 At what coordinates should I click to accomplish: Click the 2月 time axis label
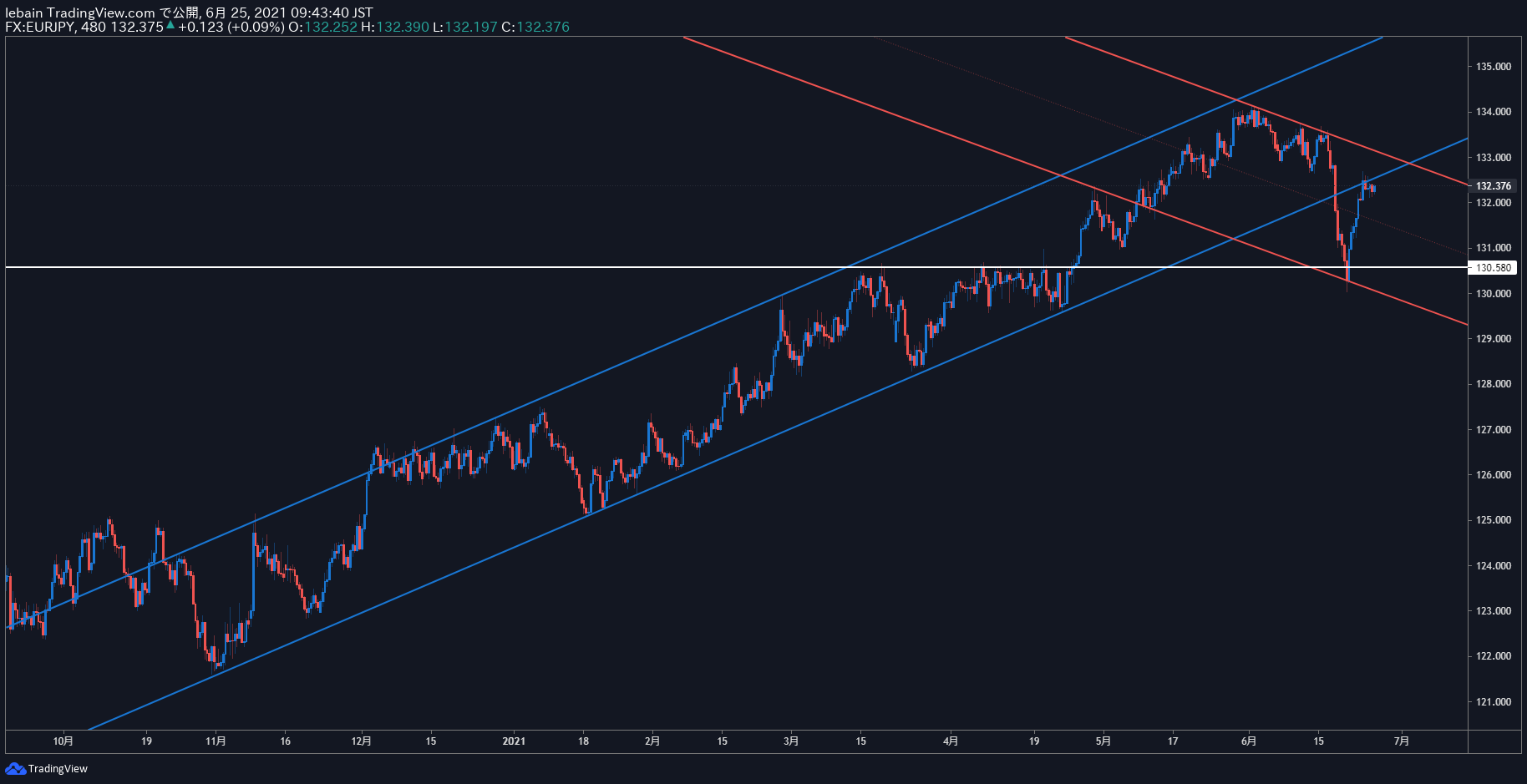point(652,741)
